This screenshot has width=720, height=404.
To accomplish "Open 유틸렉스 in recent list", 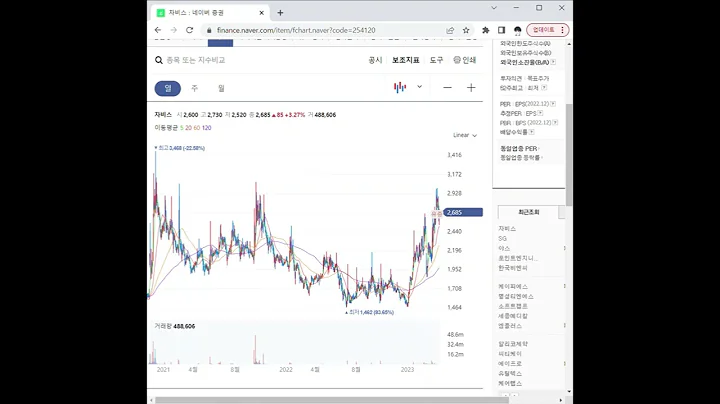I will pyautogui.click(x=510, y=374).
